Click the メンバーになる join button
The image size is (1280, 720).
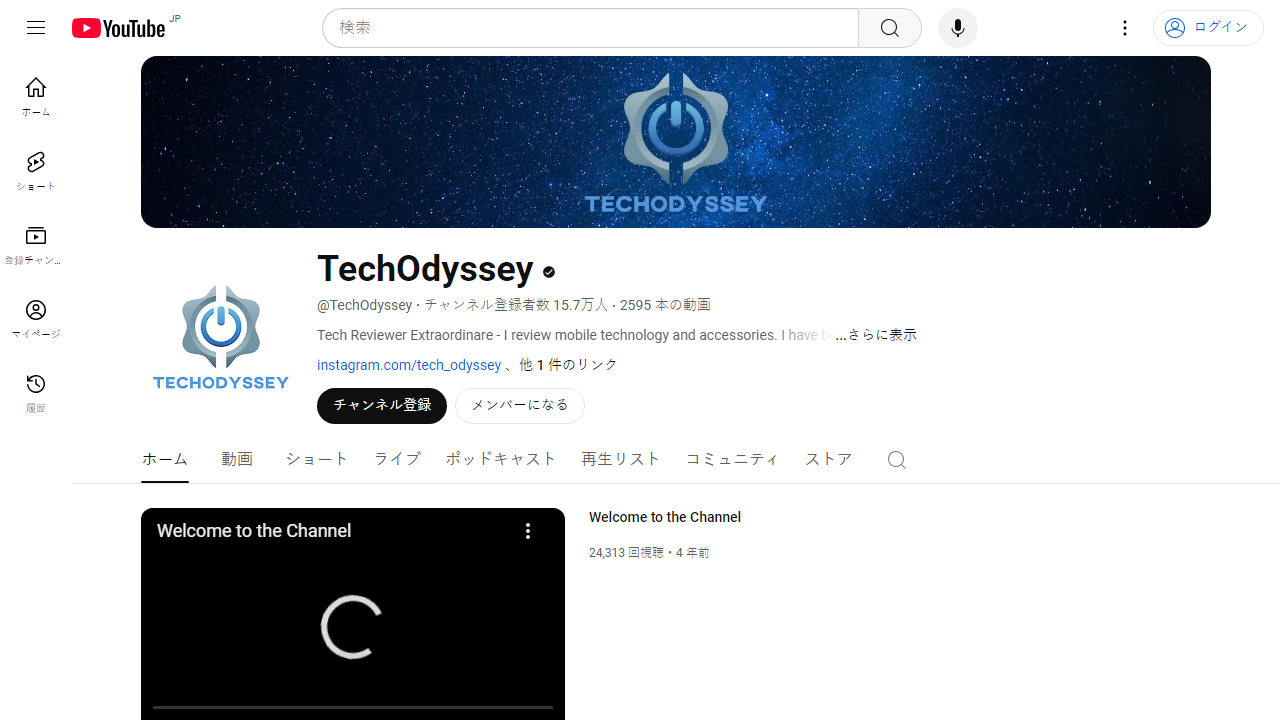tap(520, 405)
